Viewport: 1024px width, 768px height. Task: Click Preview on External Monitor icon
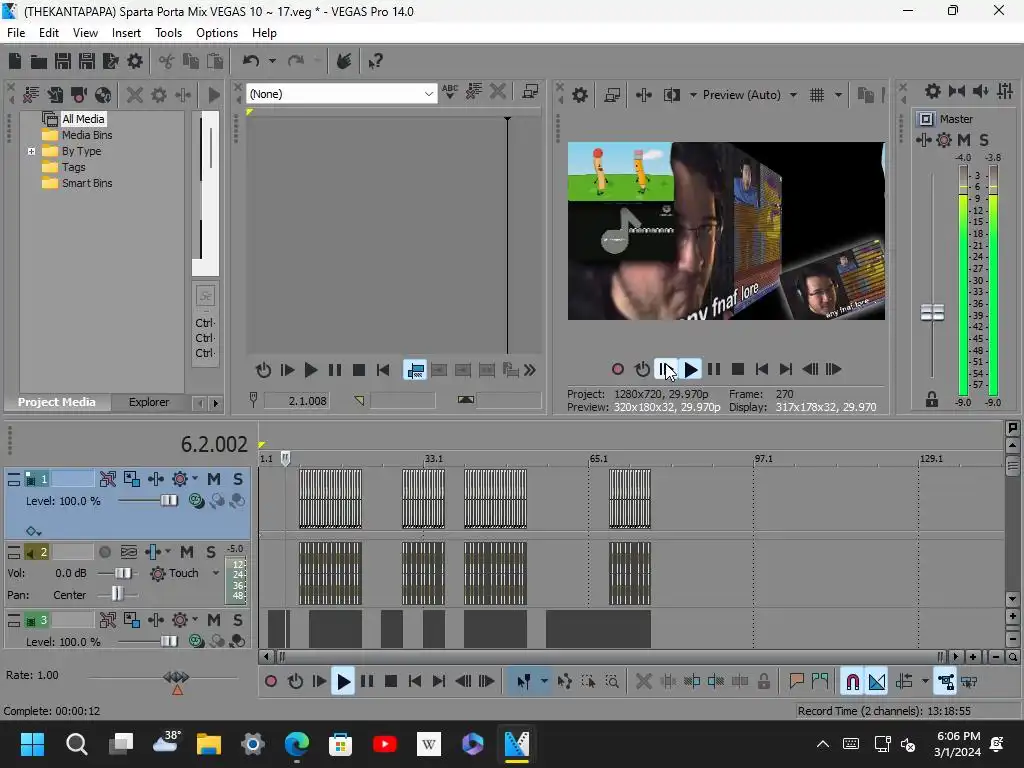coord(612,95)
